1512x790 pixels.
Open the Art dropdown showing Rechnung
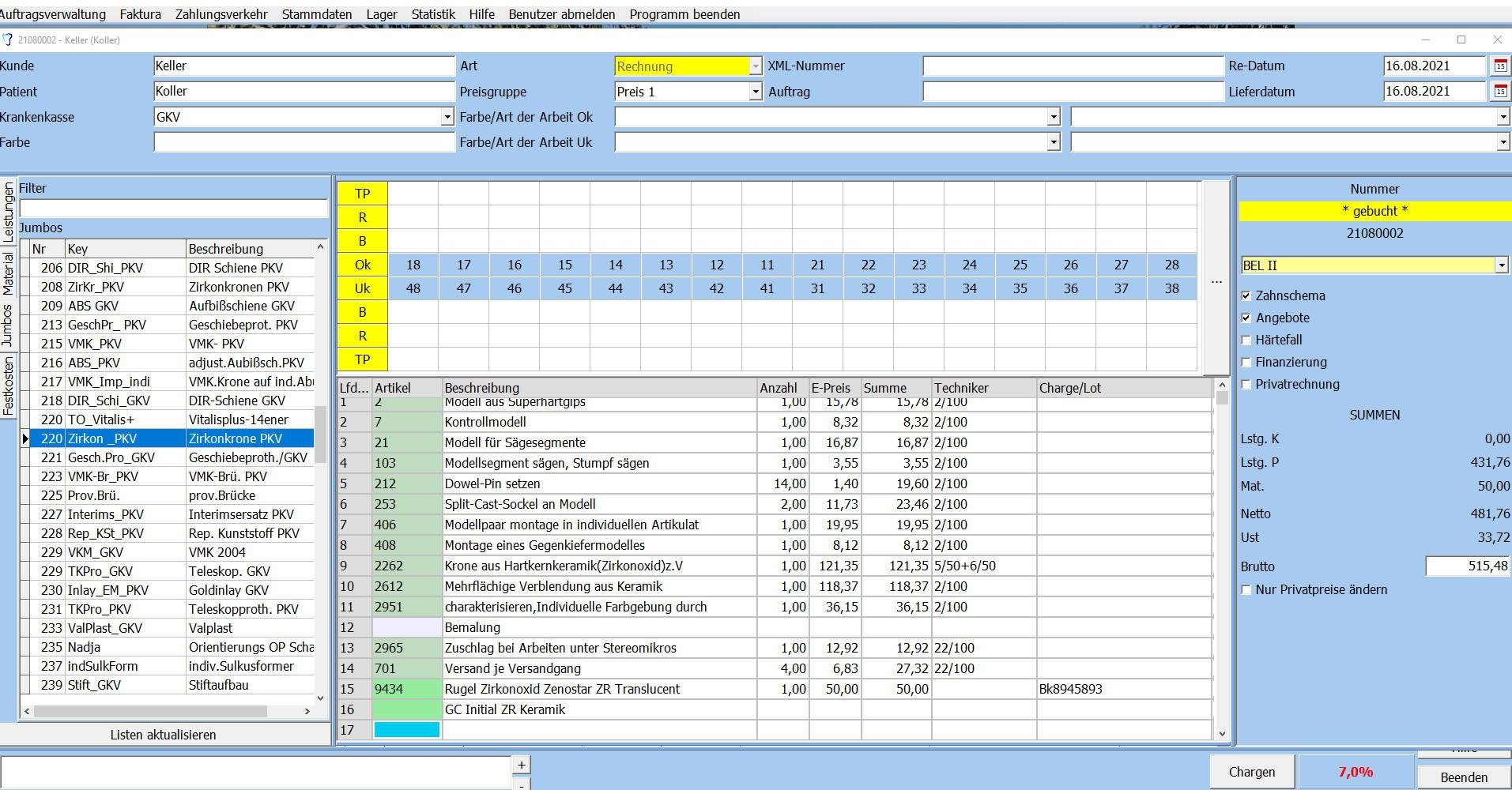[x=756, y=66]
